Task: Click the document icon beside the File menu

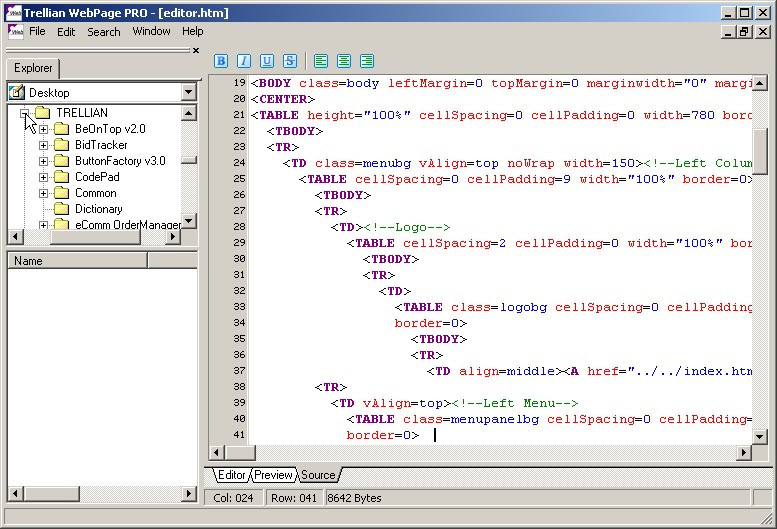Action: [15, 31]
